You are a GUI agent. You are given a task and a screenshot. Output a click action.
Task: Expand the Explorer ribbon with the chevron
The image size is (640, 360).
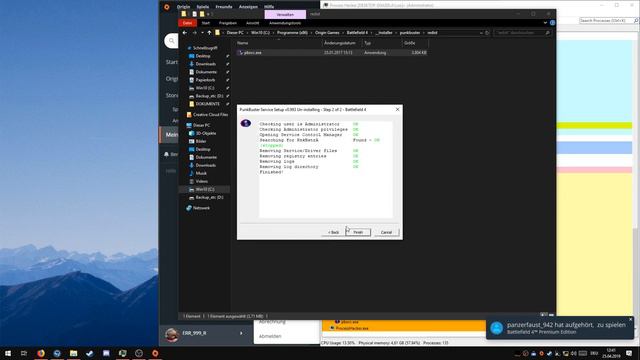click(545, 23)
